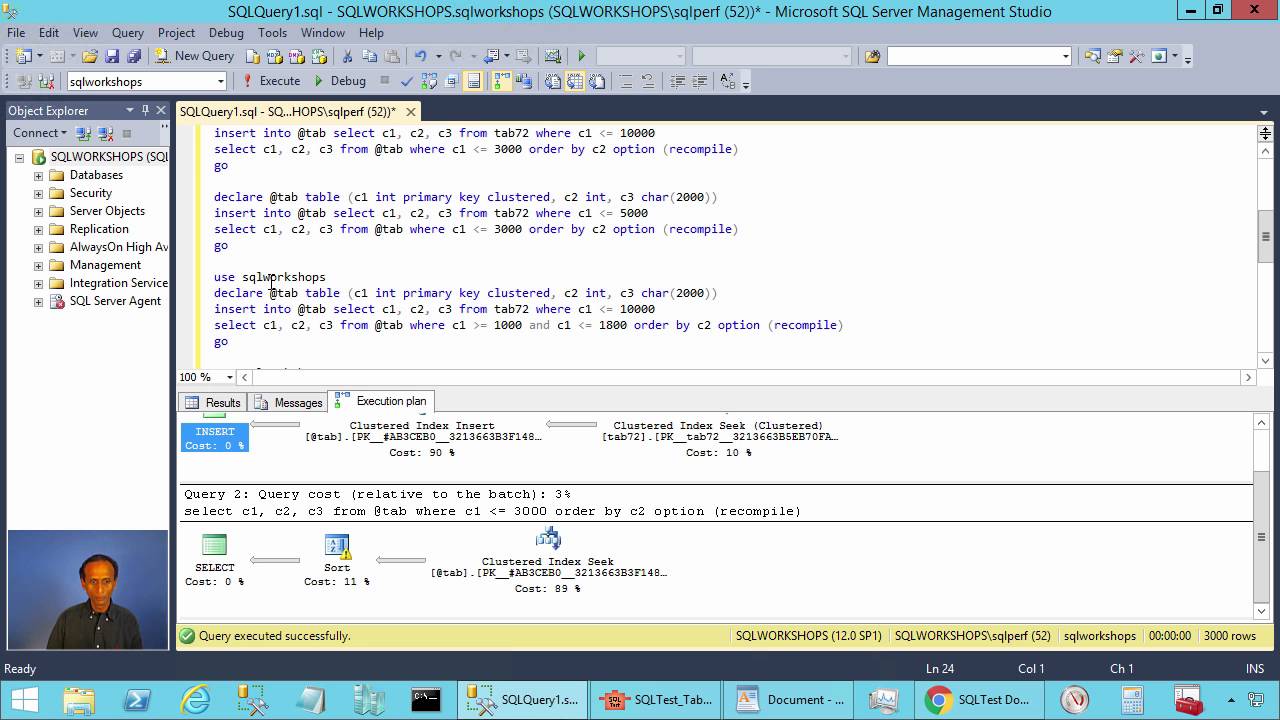Select Results to File mode

tap(598, 81)
